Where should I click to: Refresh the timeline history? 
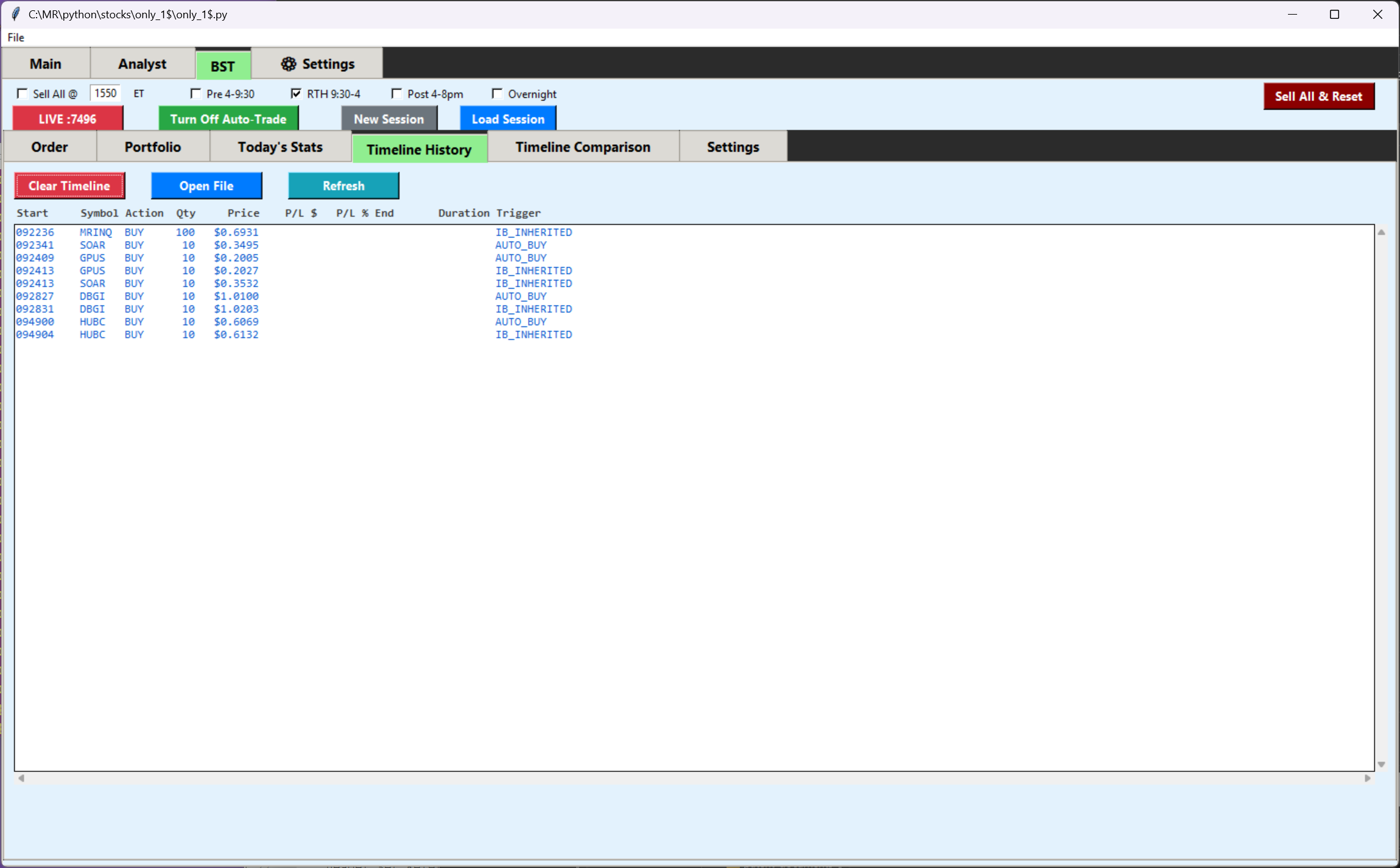tap(343, 186)
